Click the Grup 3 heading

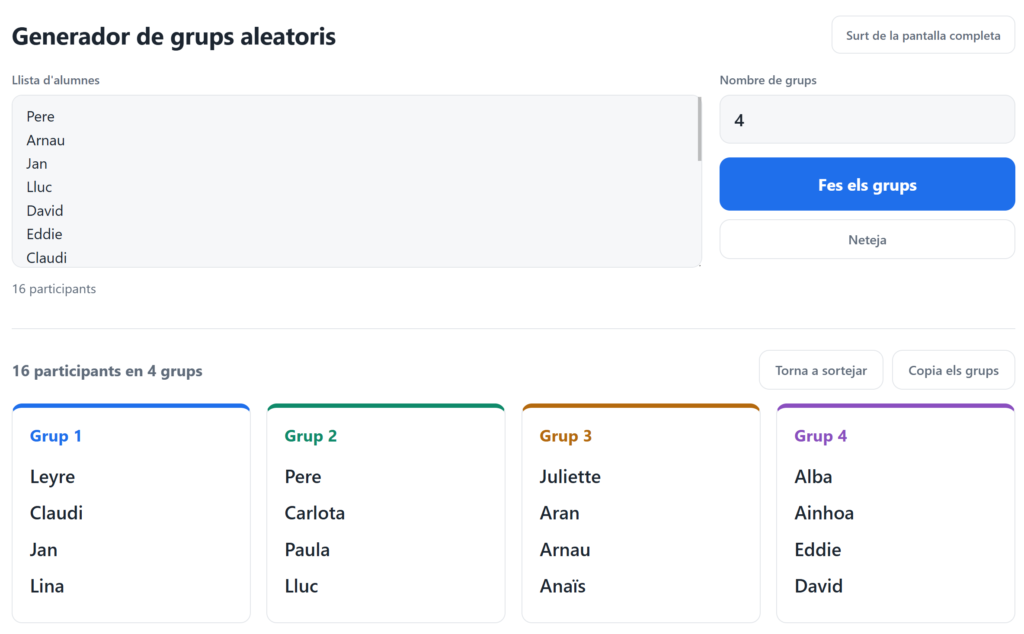click(x=566, y=436)
